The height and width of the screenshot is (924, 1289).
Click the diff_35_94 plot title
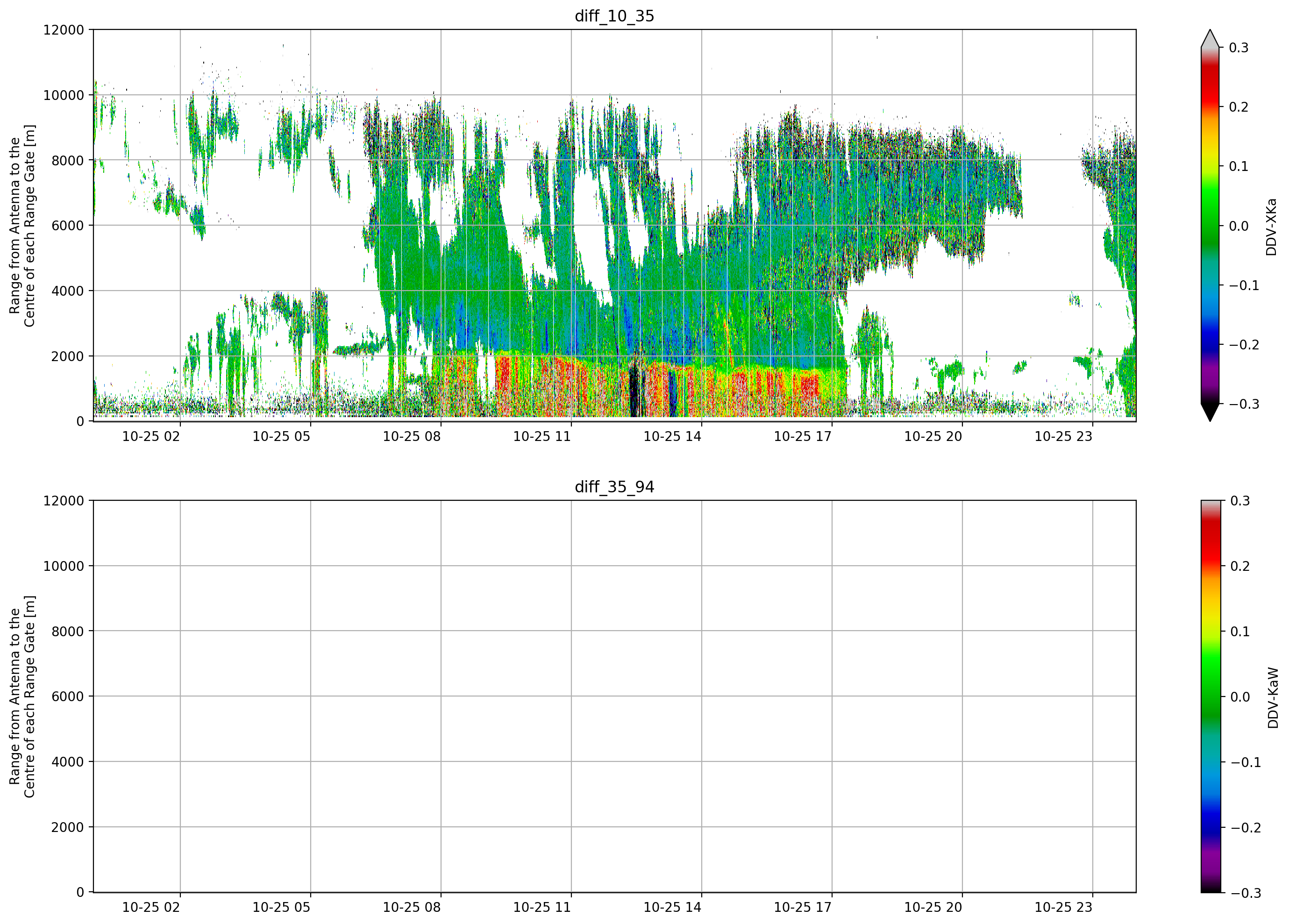click(614, 487)
